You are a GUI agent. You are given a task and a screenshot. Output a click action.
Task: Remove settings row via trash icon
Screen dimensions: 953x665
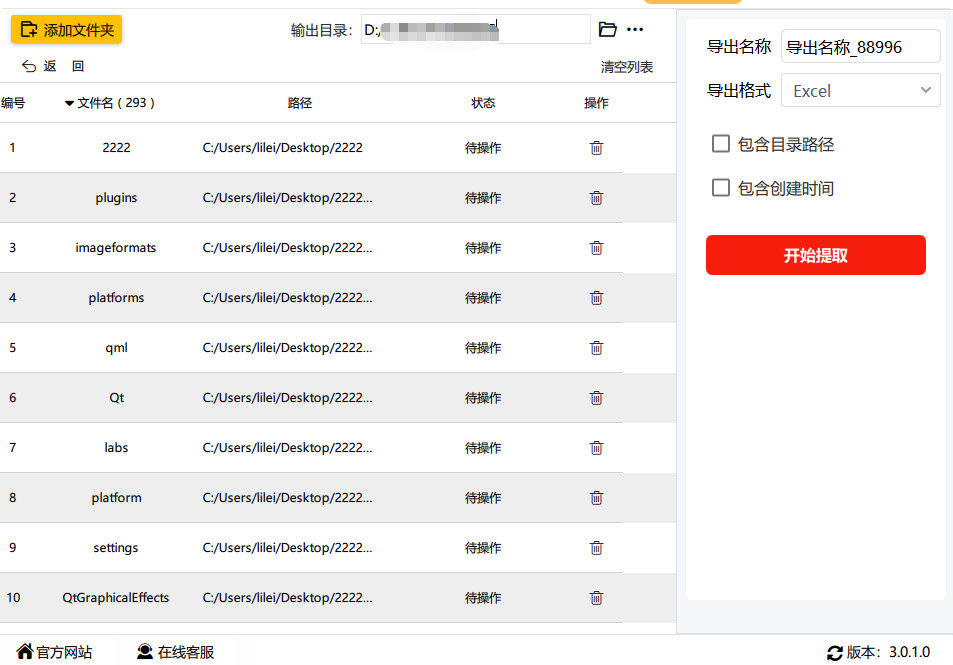coord(596,548)
